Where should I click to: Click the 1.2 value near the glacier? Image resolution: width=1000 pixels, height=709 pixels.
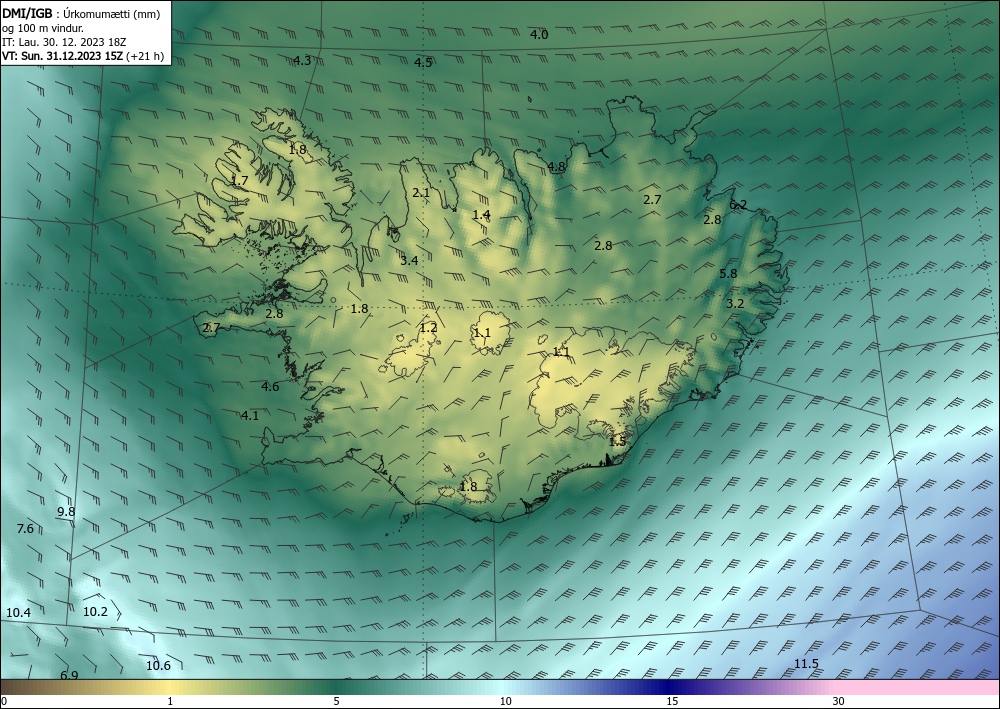point(428,328)
